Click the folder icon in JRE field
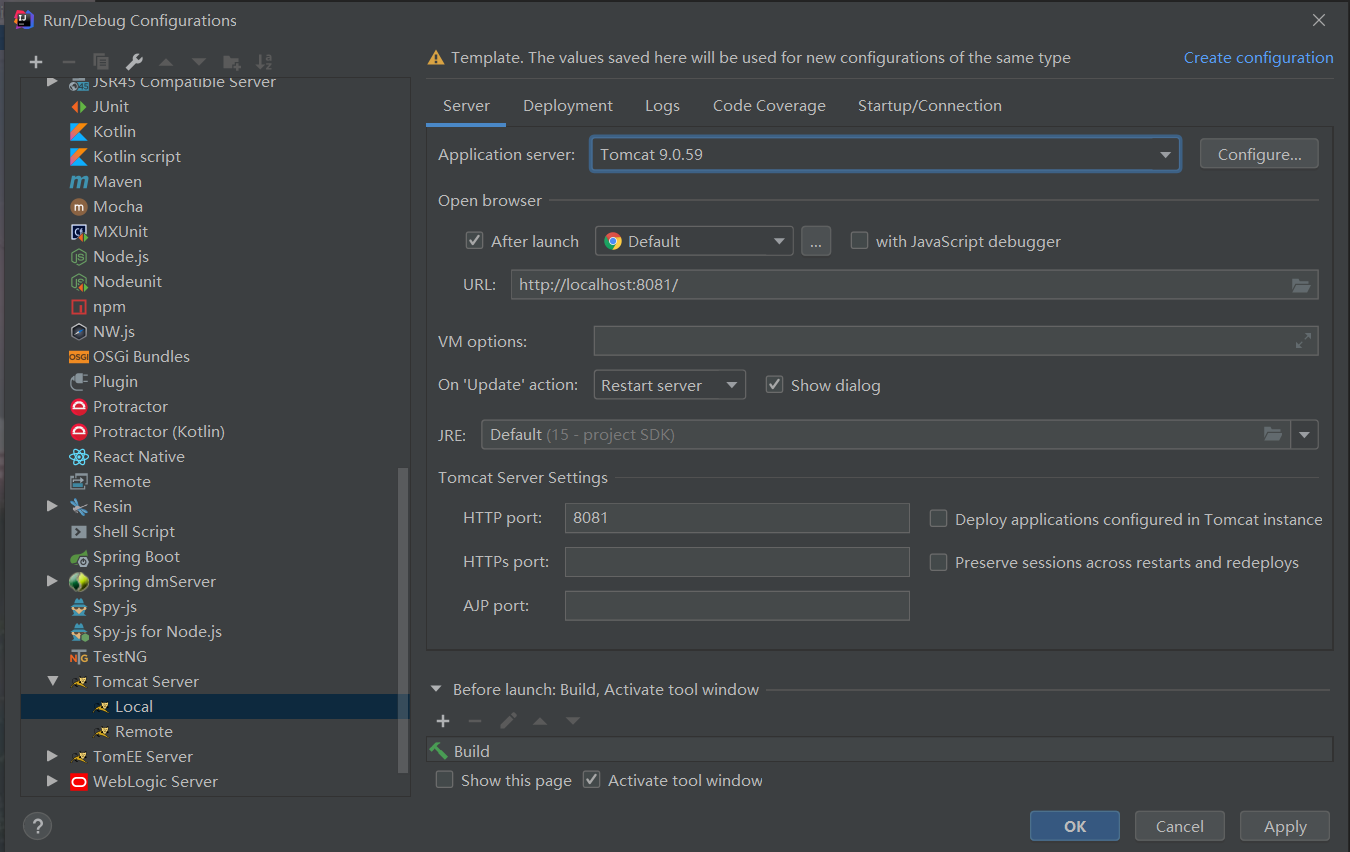Screen dimensions: 1350x852 [x=1273, y=434]
